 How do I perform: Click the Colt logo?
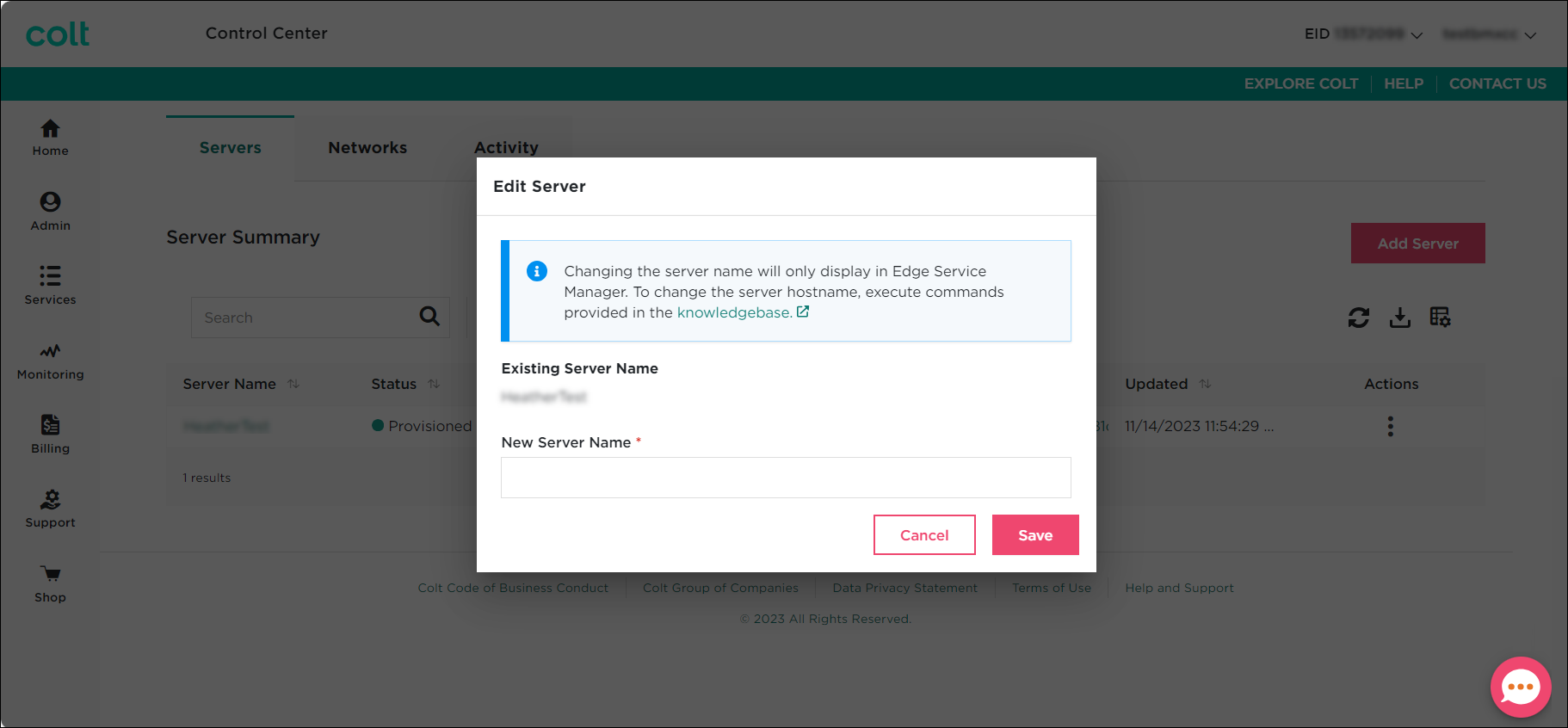click(58, 34)
